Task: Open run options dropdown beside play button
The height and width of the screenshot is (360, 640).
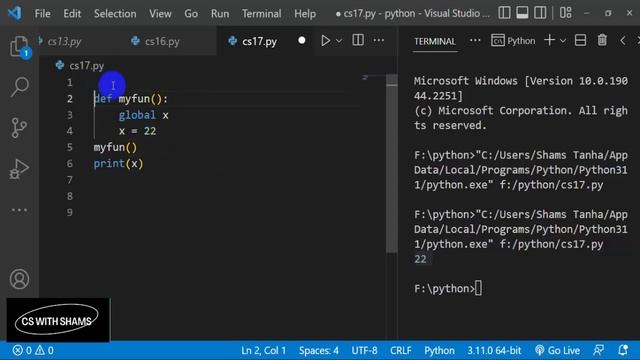Action: click(339, 41)
